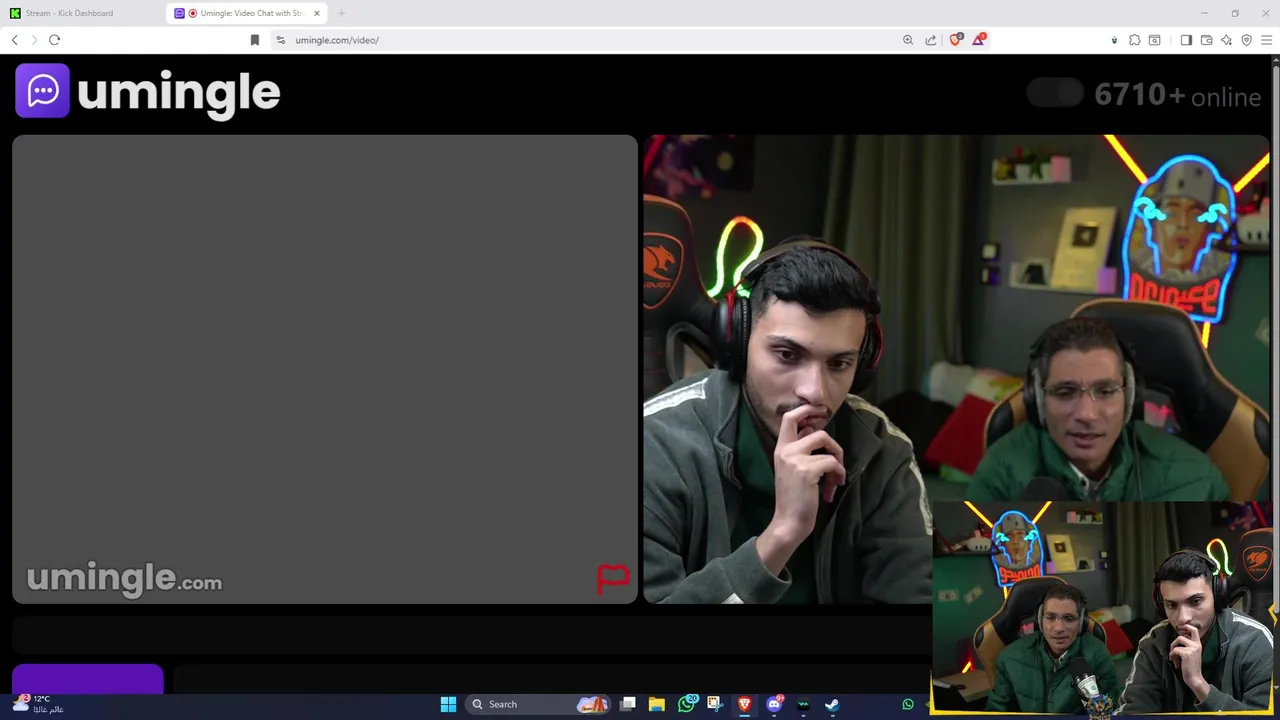Click the small dark extension icon left of puzzle piece
Screen dimensions: 1280x720
tap(1114, 40)
